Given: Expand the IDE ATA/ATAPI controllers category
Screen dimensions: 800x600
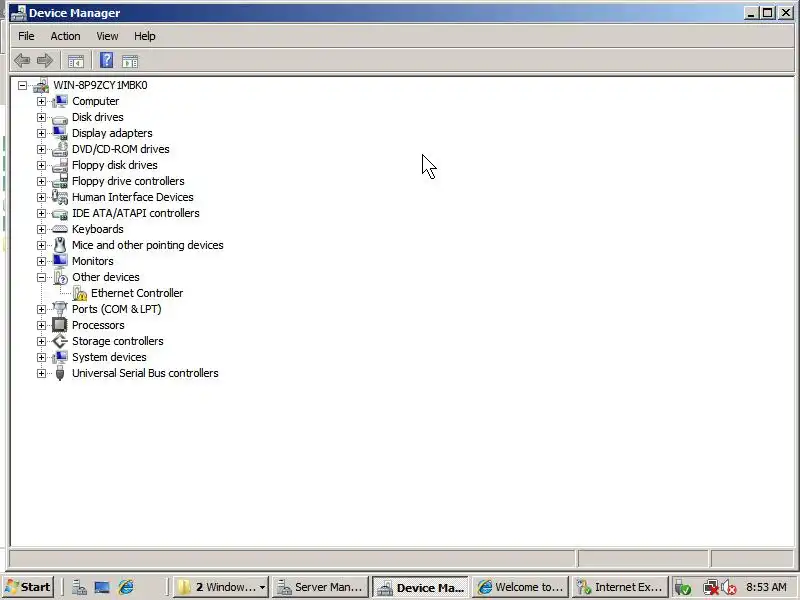Looking at the screenshot, I should coord(41,213).
